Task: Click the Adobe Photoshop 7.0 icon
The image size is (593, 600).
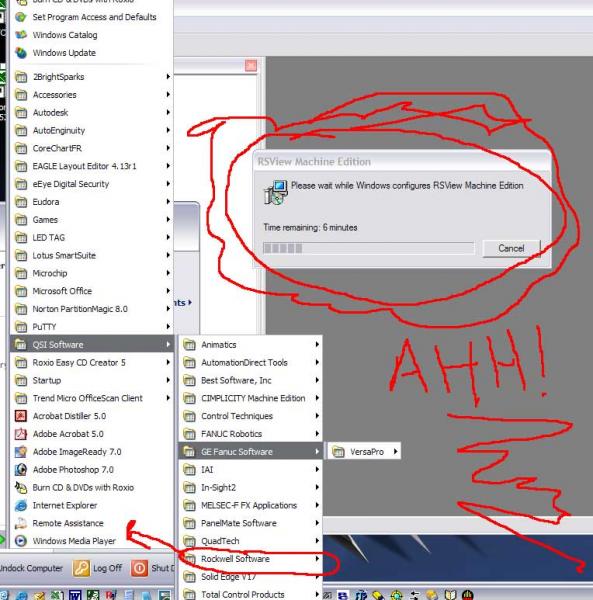Action: pos(21,470)
